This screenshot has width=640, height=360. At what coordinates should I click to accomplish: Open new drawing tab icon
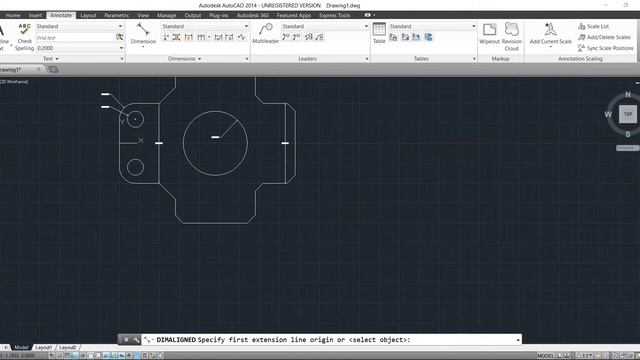click(53, 69)
